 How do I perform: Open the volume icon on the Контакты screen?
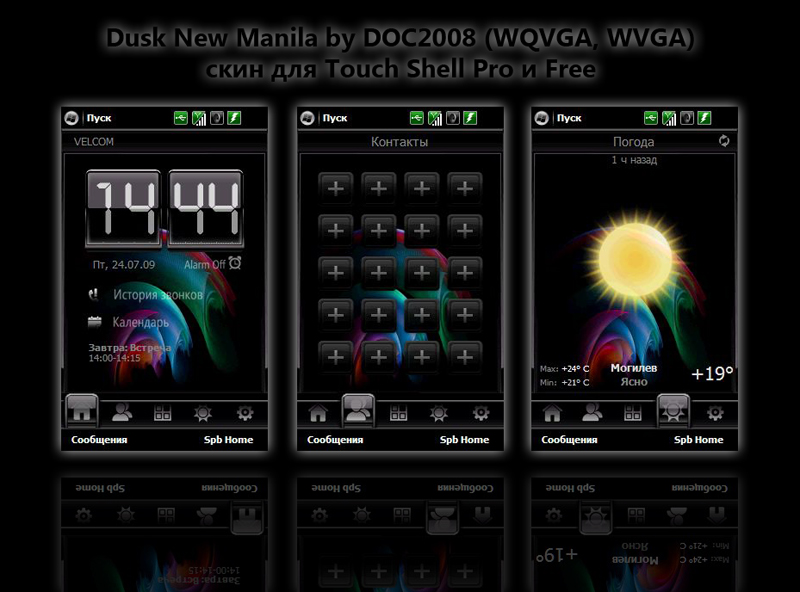[453, 118]
